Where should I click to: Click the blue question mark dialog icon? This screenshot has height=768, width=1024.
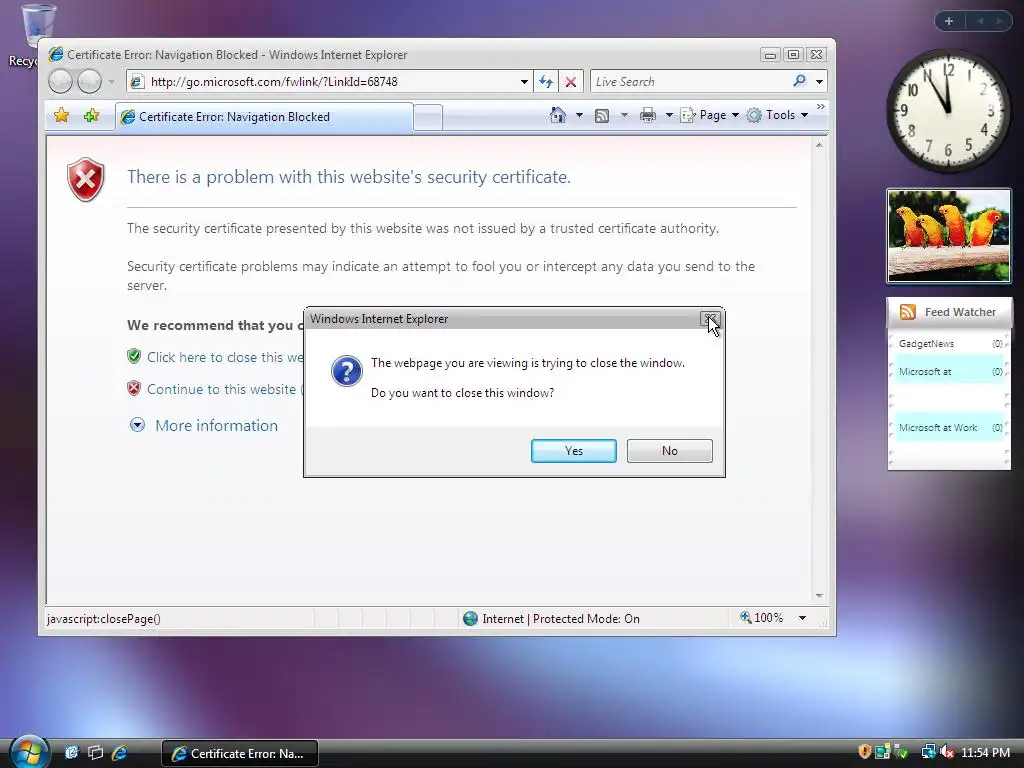[347, 371]
